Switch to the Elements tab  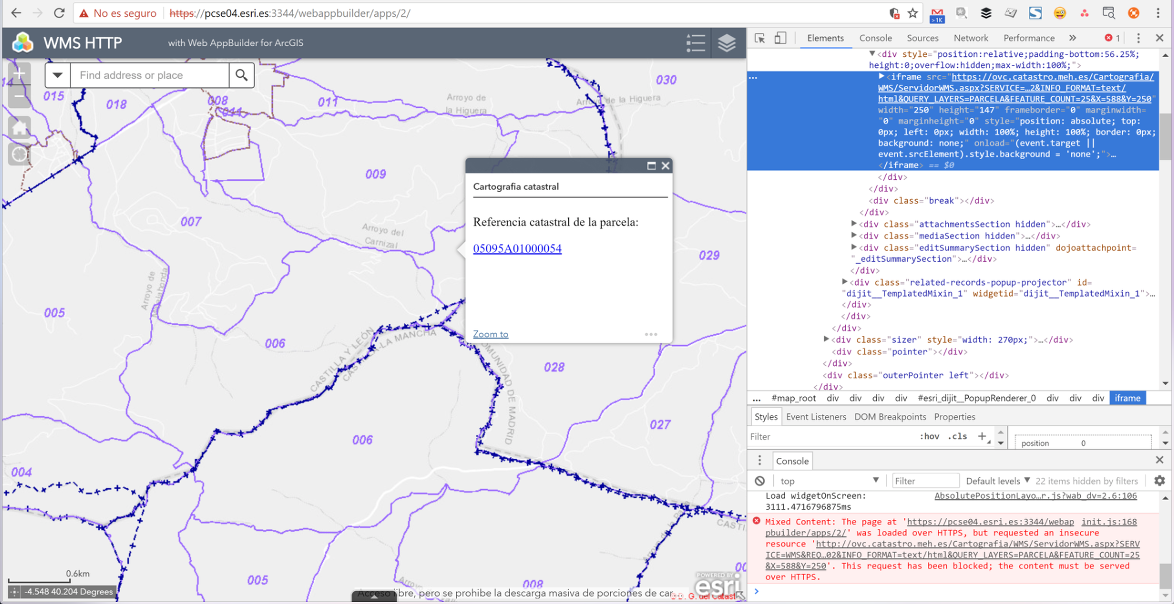coord(825,38)
